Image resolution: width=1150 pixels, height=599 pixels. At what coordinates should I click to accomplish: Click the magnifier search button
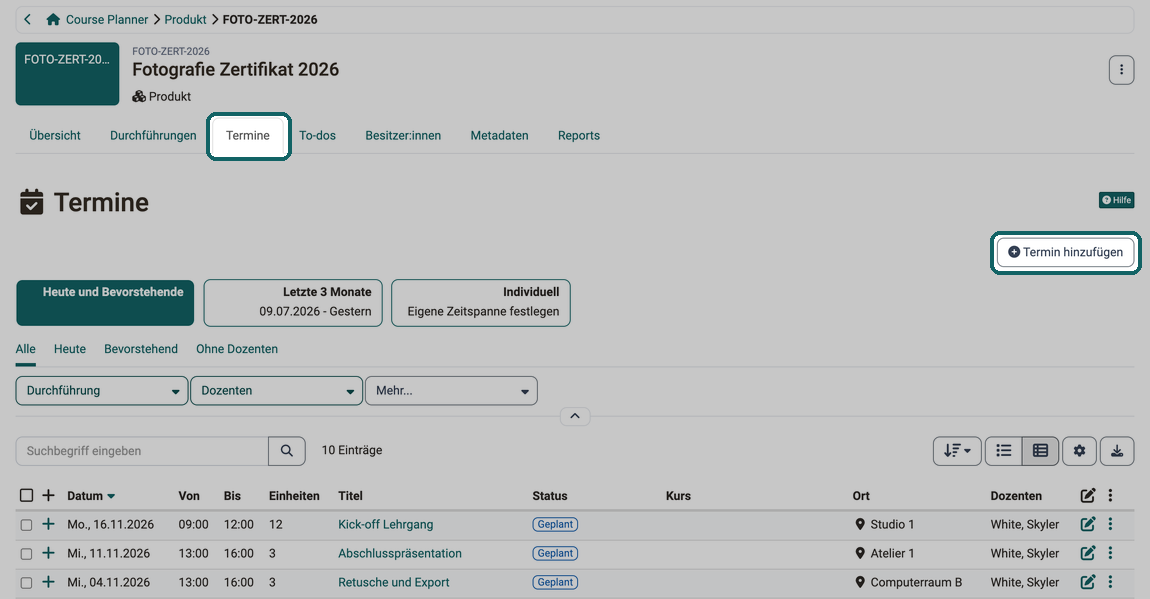(x=287, y=451)
